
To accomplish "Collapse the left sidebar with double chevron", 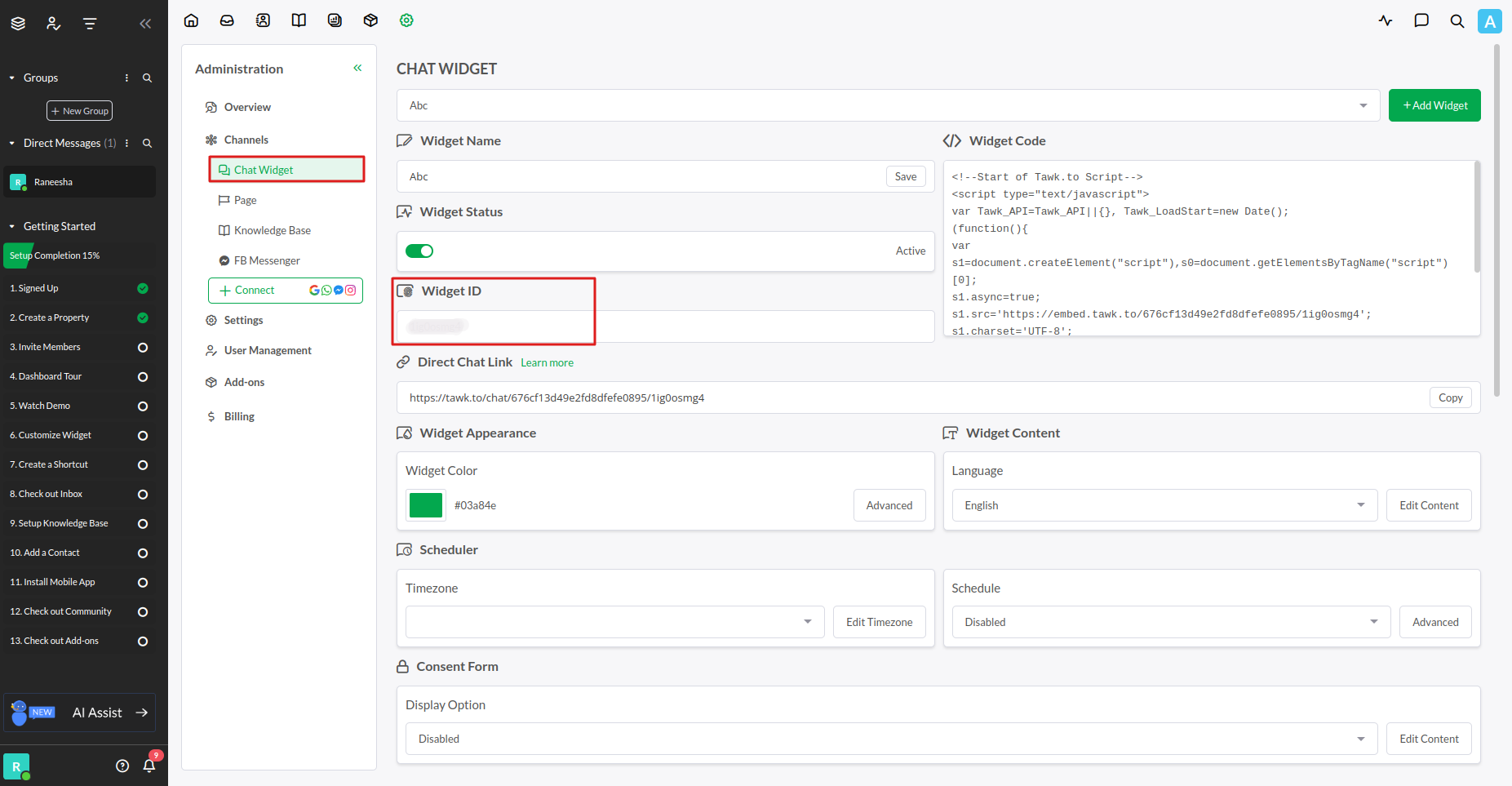I will pos(145,24).
